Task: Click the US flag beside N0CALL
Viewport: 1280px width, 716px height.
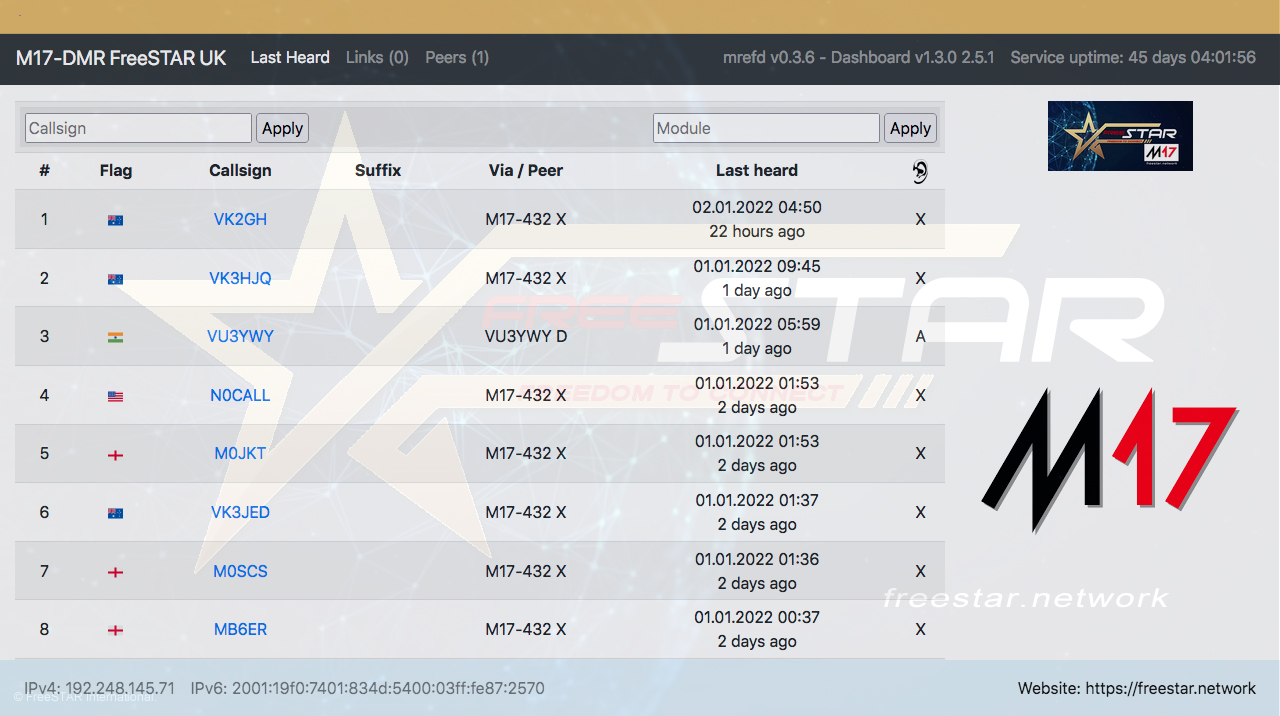Action: coord(116,396)
